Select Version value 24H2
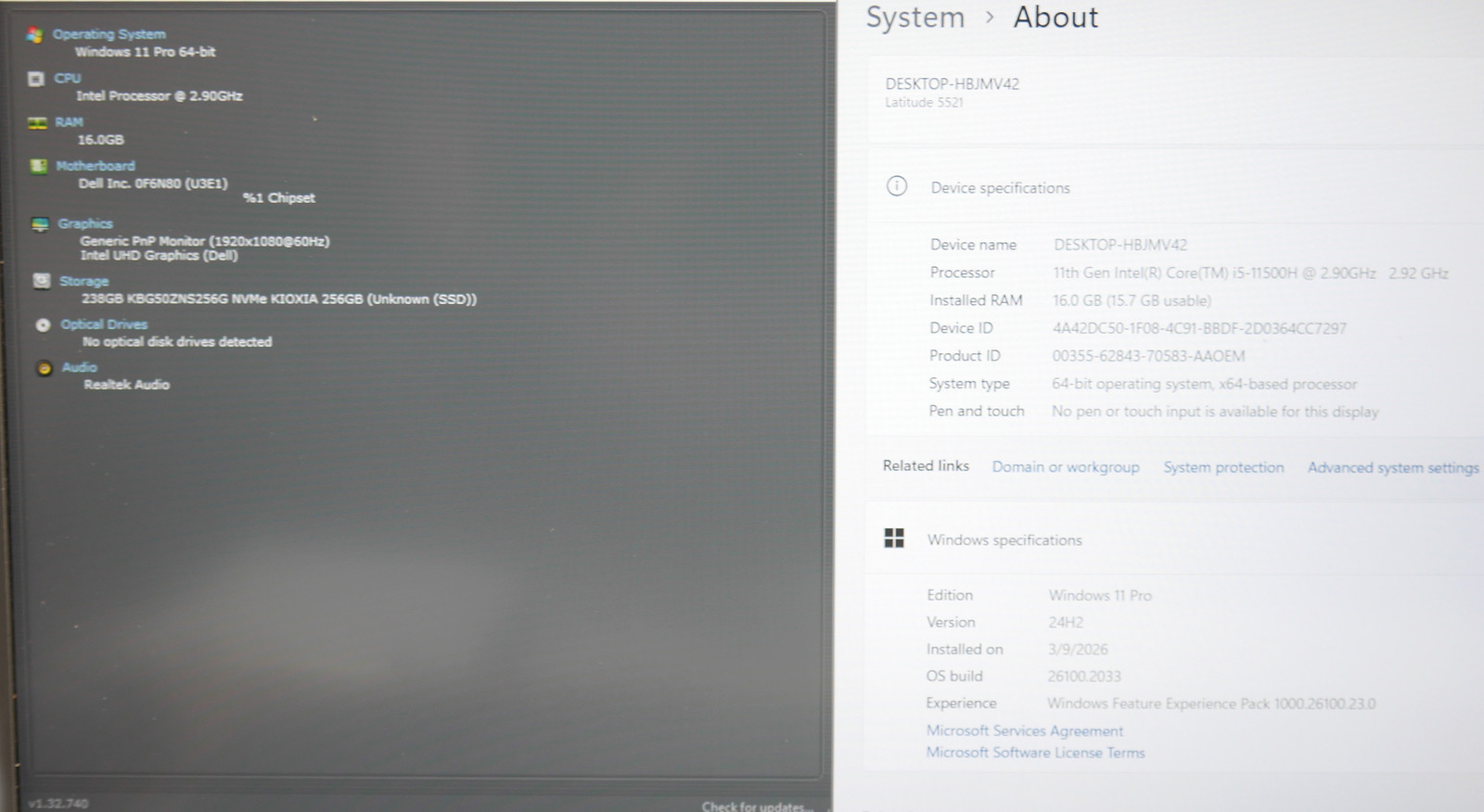 point(1066,622)
